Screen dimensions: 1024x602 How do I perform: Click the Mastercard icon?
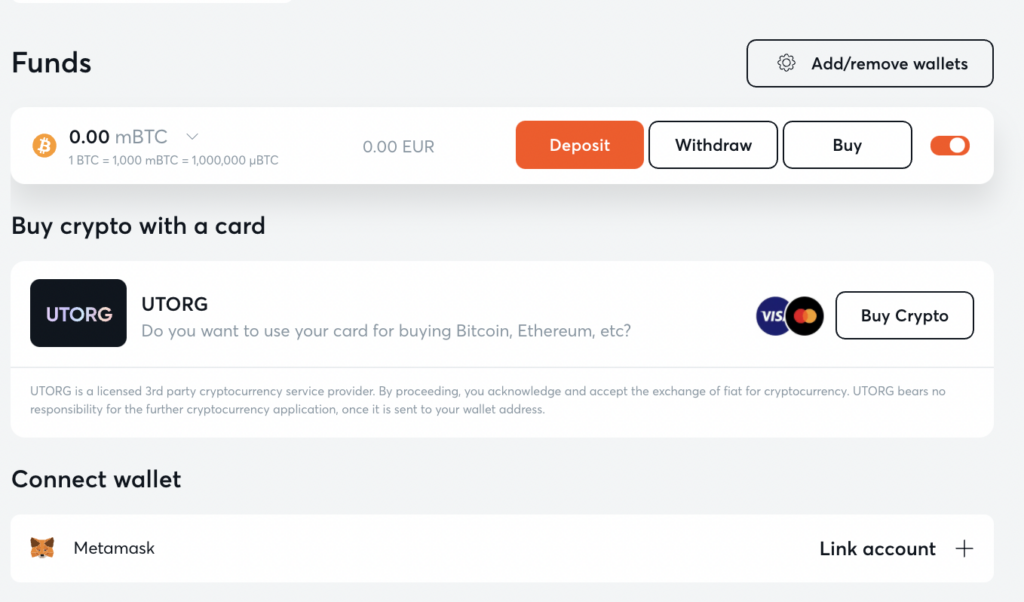coord(805,316)
